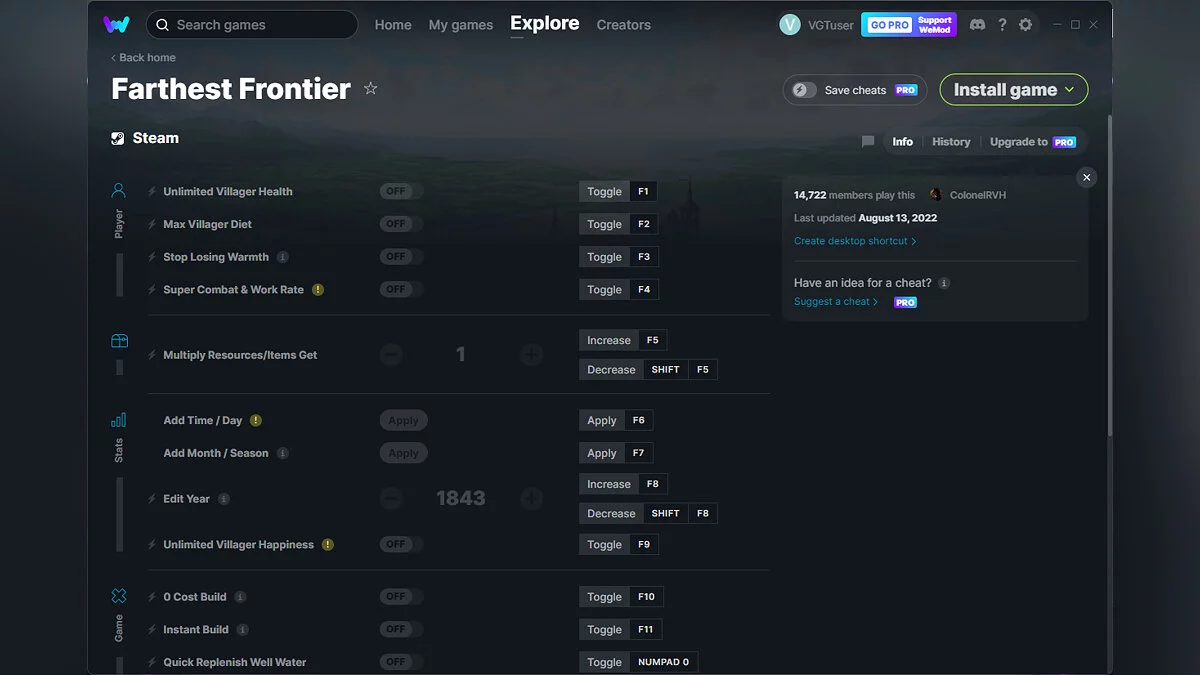Select the Player cheats category in the sidebar
The width and height of the screenshot is (1200, 675).
point(119,190)
